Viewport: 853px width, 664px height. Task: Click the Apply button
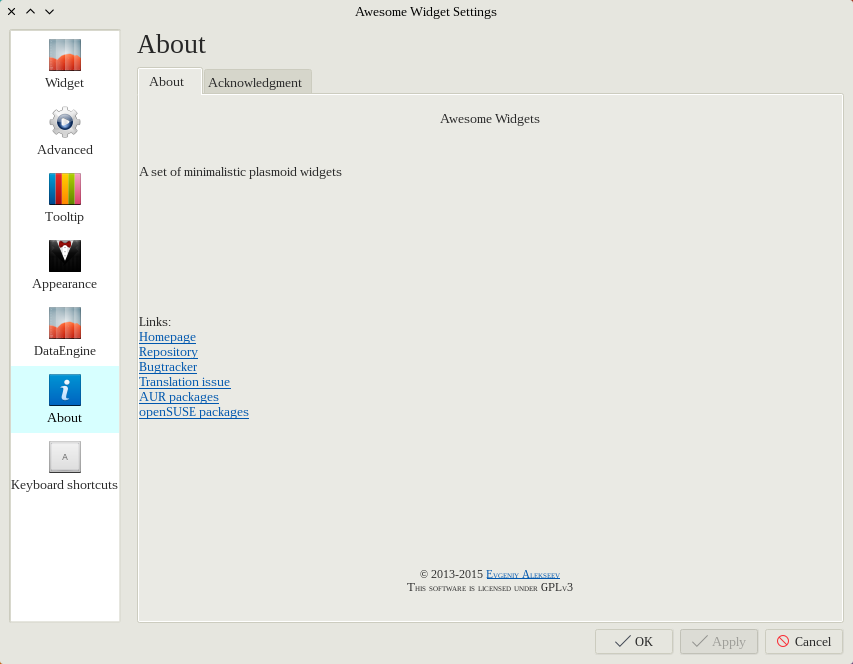[x=718, y=642]
